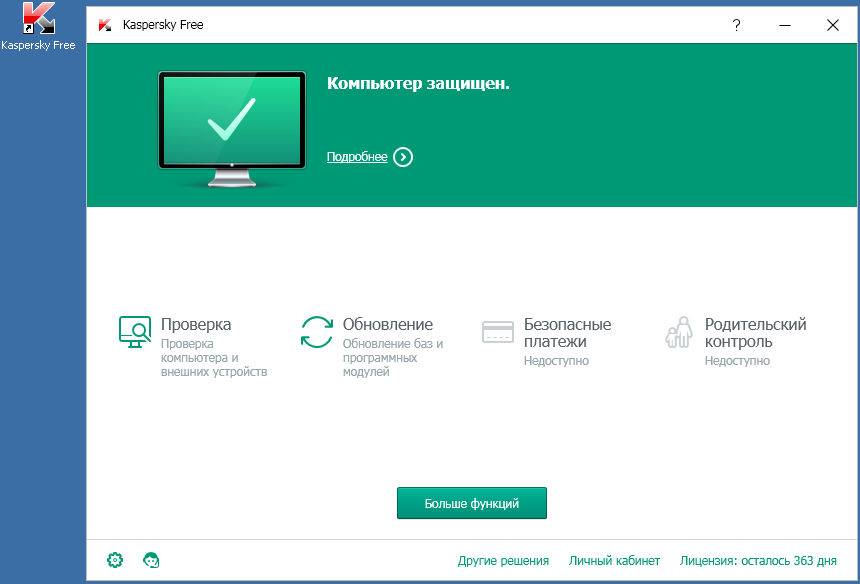Viewport: 860px width, 584px height.
Task: Select the Родительский контроль title
Action: 755,333
